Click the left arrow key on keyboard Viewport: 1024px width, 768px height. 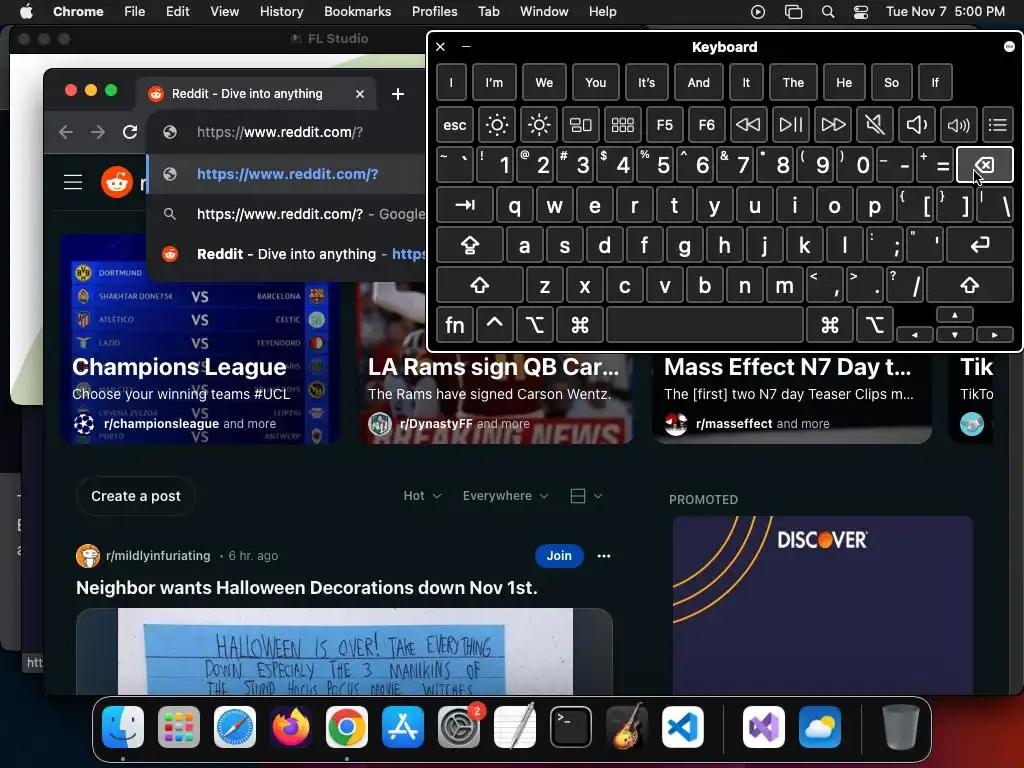coord(914,334)
